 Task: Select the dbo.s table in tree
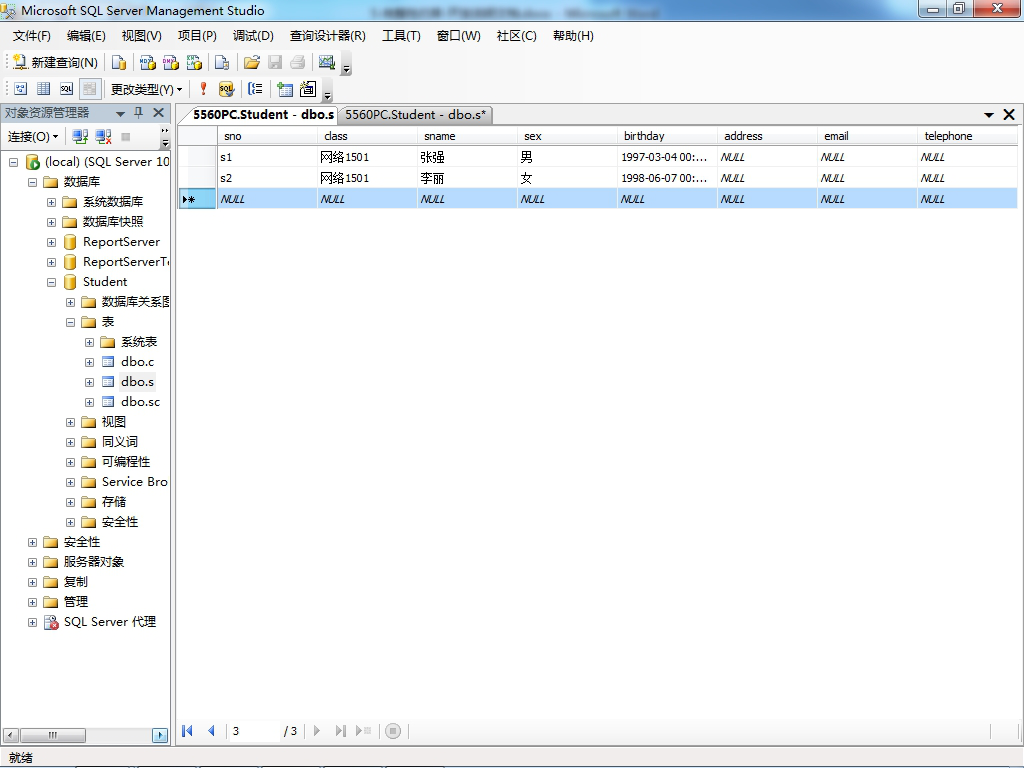point(137,382)
